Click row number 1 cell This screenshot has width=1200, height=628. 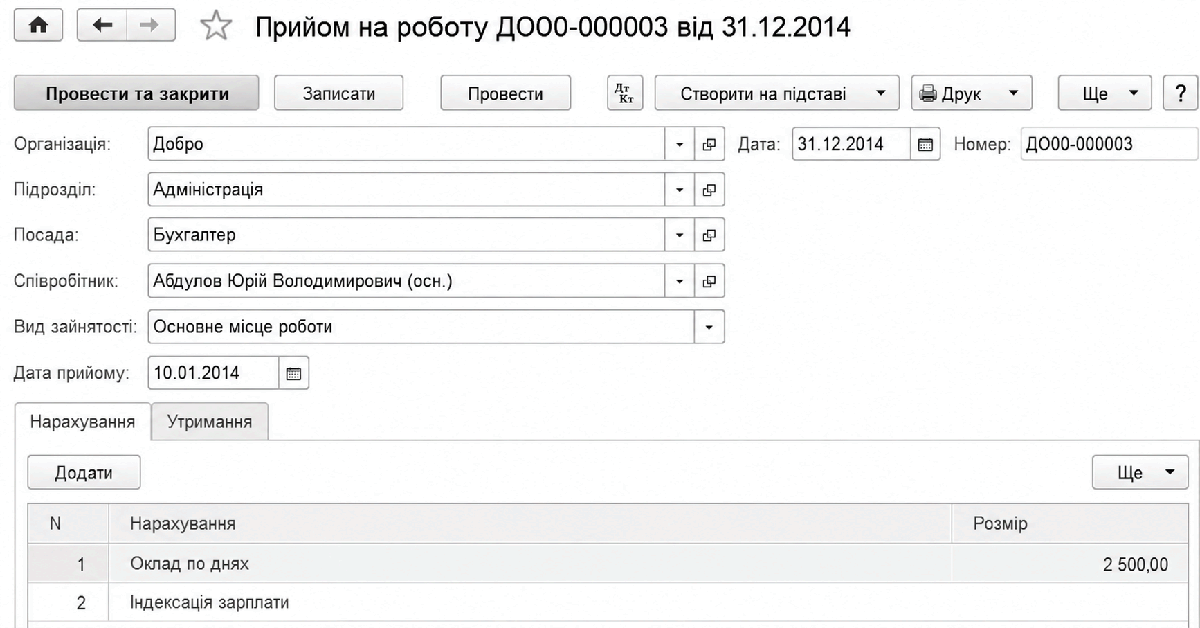[x=67, y=564]
